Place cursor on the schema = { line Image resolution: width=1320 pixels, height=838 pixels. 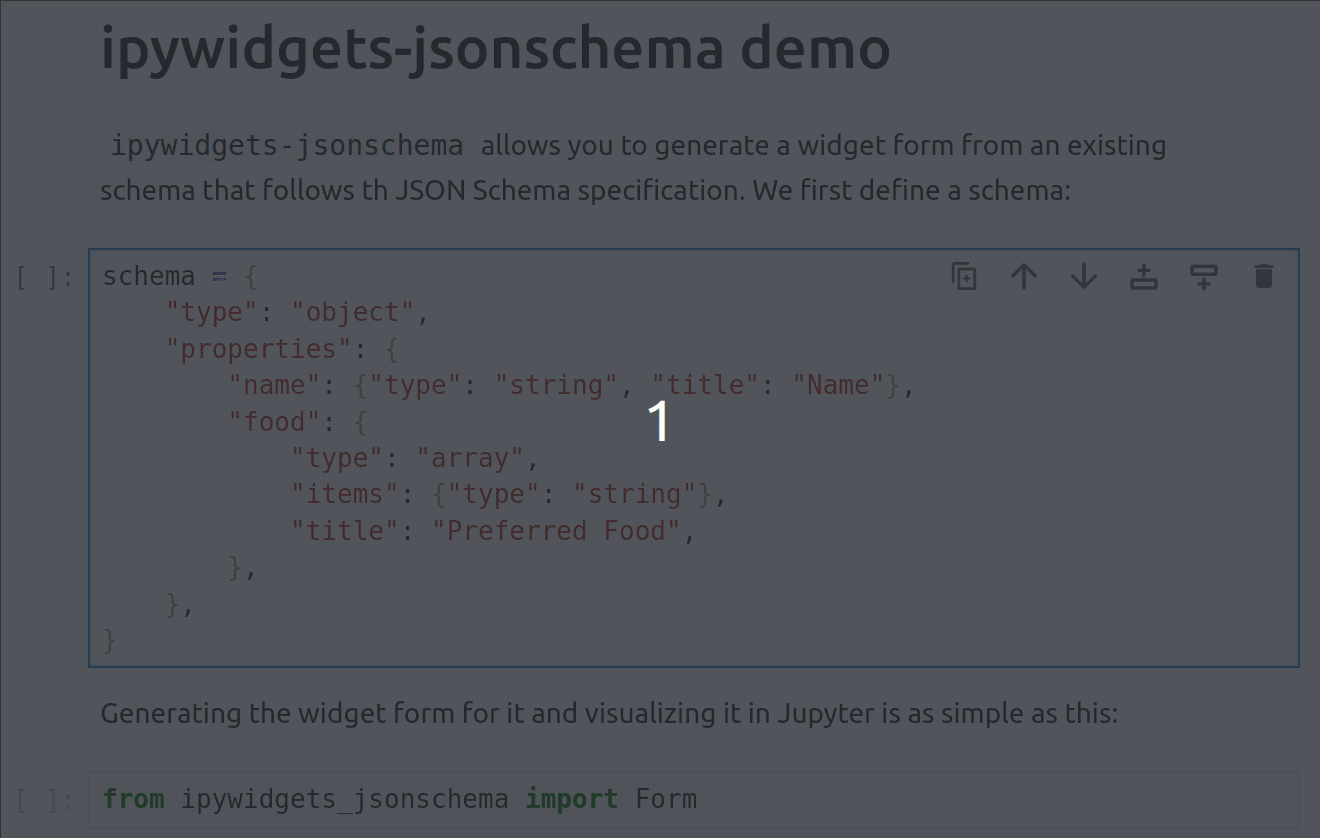pyautogui.click(x=180, y=276)
